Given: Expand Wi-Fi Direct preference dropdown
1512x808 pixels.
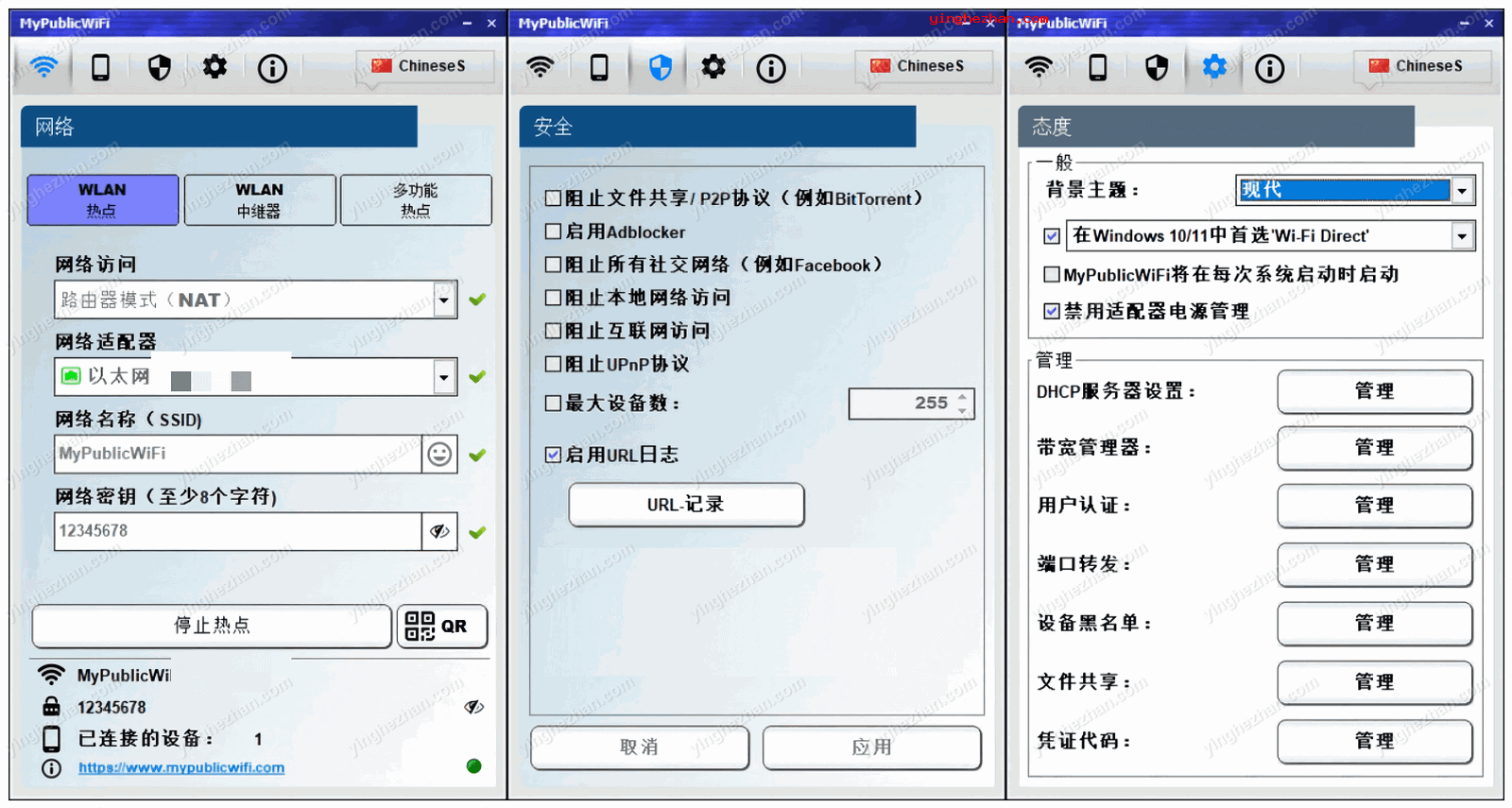Looking at the screenshot, I should coord(1462,236).
